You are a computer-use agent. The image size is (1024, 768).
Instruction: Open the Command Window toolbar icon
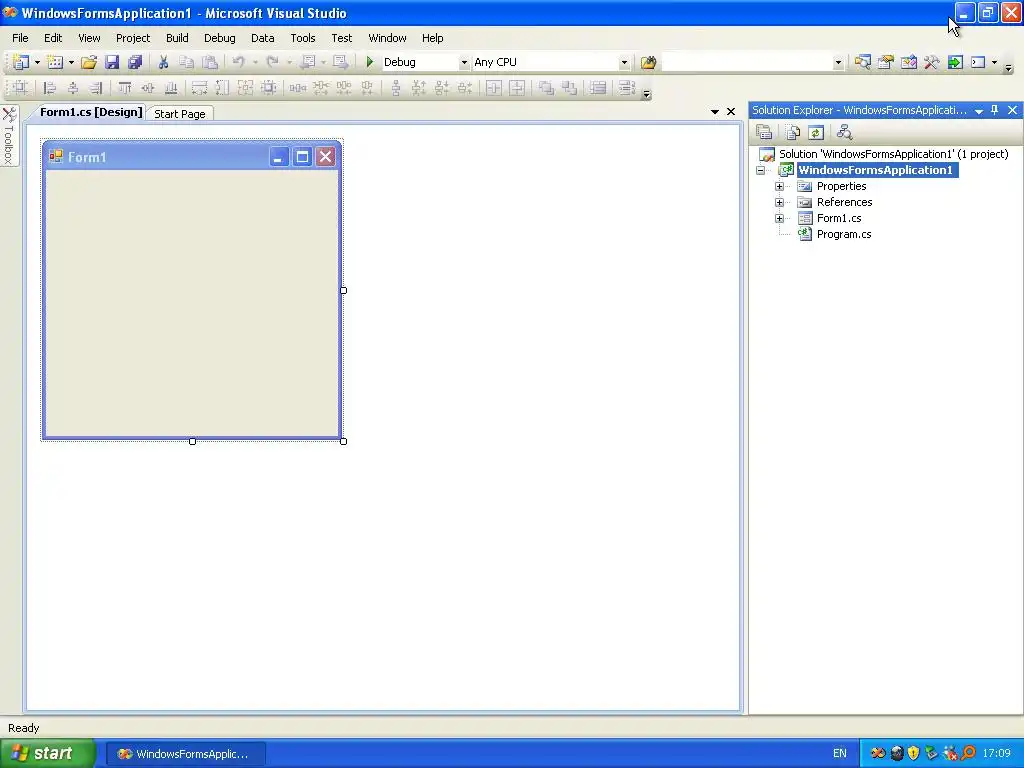978,62
